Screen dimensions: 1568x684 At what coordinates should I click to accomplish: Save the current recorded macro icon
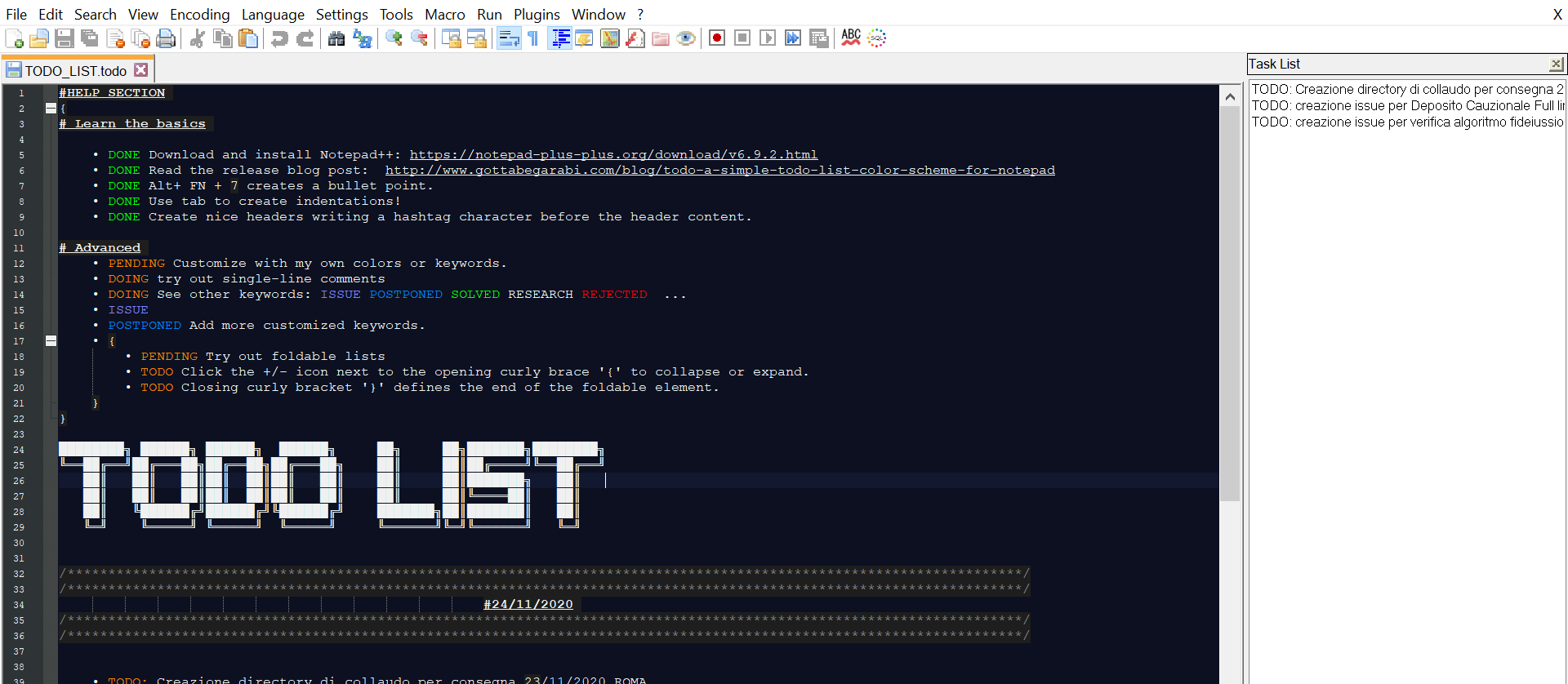click(818, 38)
